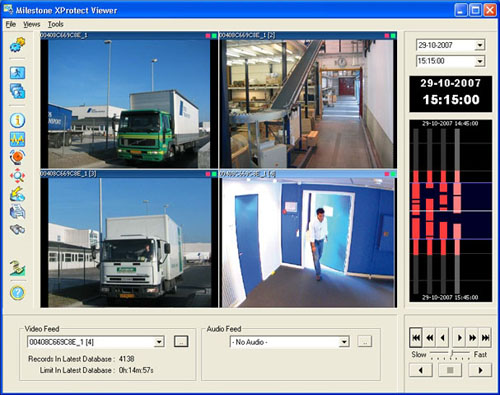
Task: Click timeline end label 29-10-2007 15:45:00
Action: pyautogui.click(x=450, y=297)
